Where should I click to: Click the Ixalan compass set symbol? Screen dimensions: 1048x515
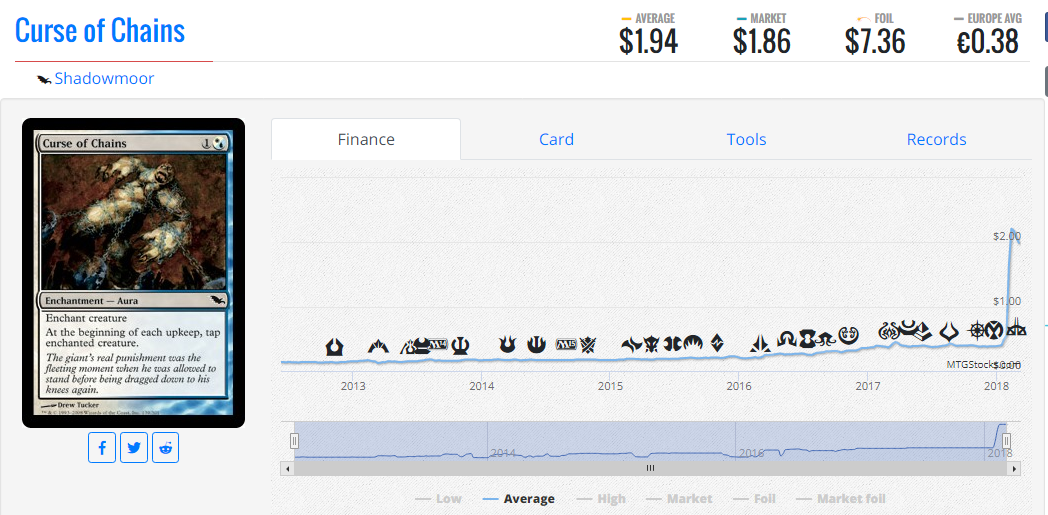pyautogui.click(x=977, y=330)
